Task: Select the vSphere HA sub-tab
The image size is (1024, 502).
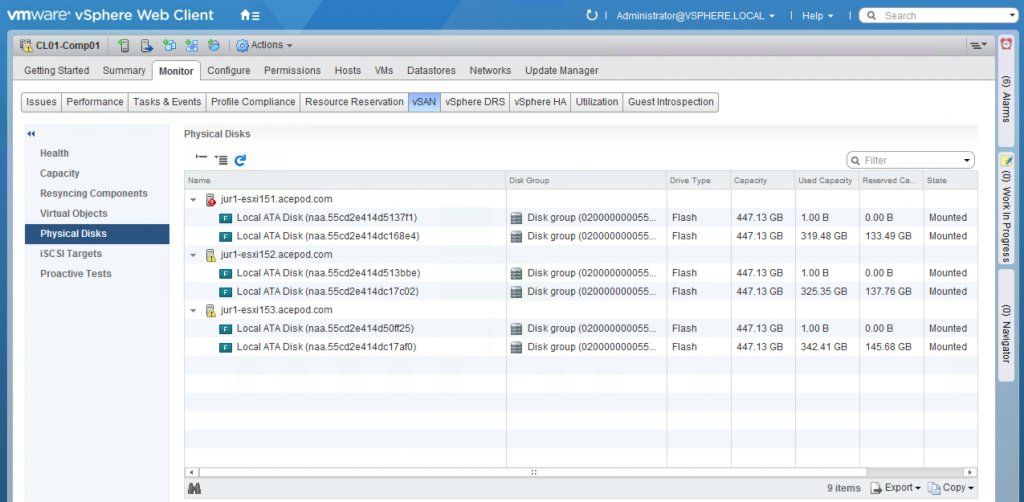Action: click(x=540, y=102)
